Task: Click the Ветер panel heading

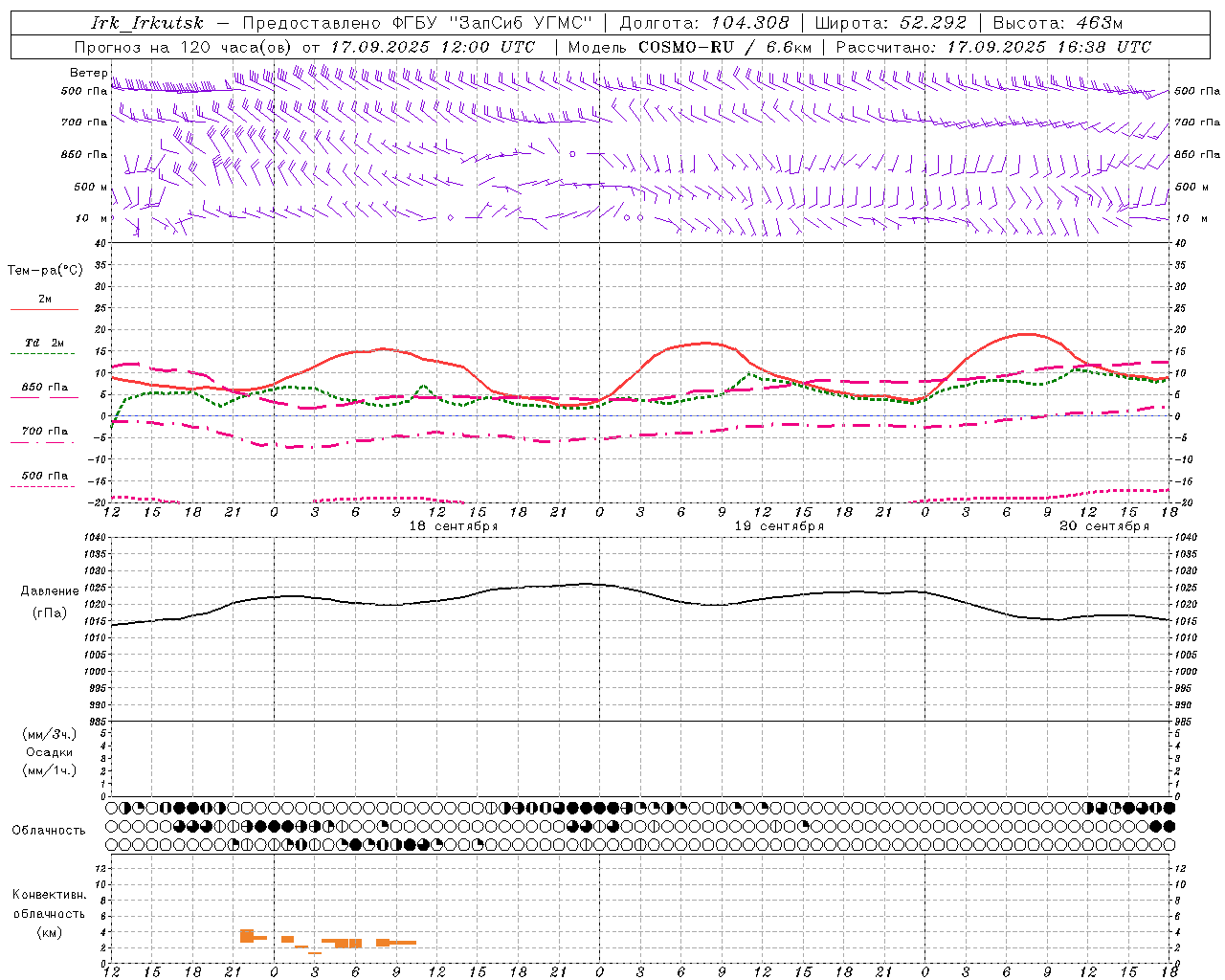Action: coord(88,73)
